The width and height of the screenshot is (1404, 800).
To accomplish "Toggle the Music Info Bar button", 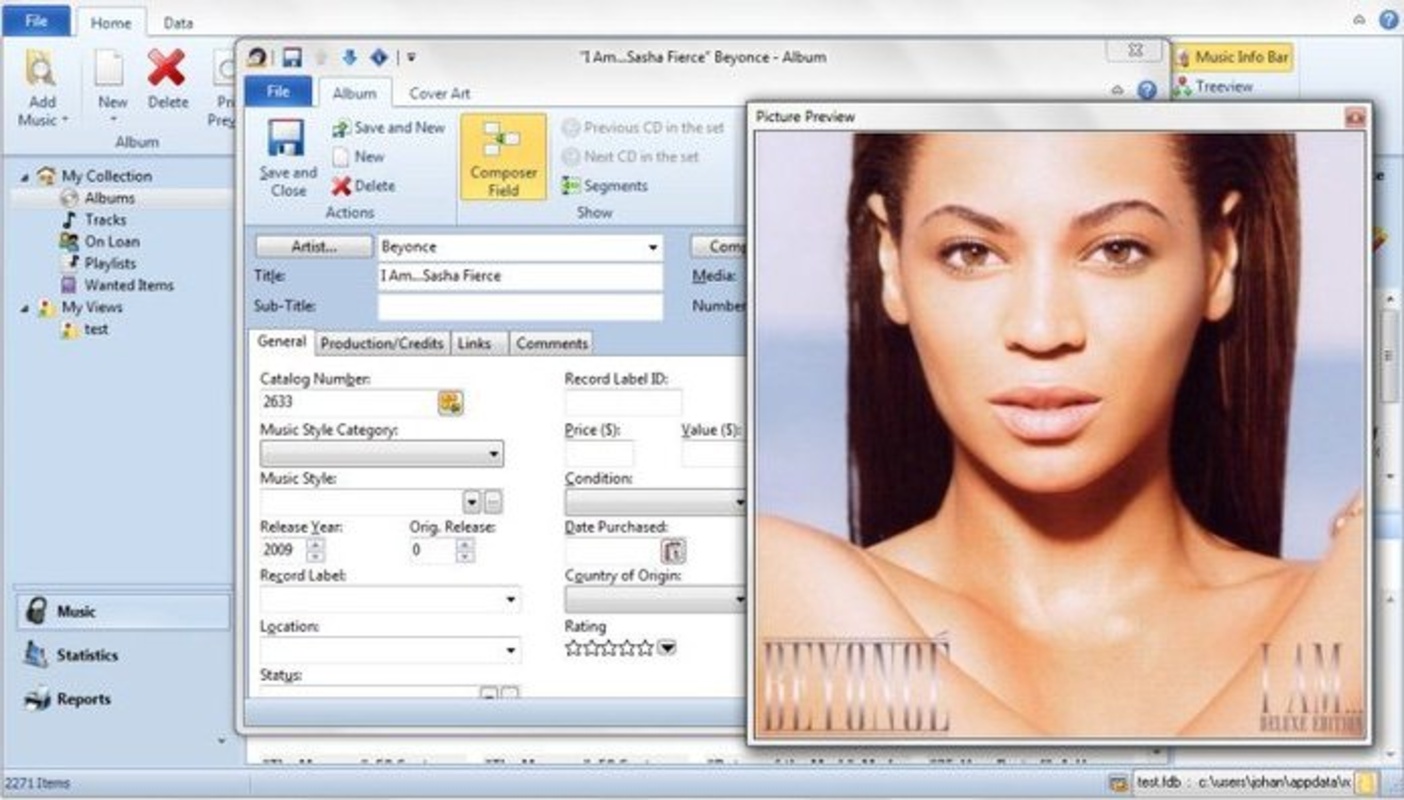I will (x=1232, y=57).
